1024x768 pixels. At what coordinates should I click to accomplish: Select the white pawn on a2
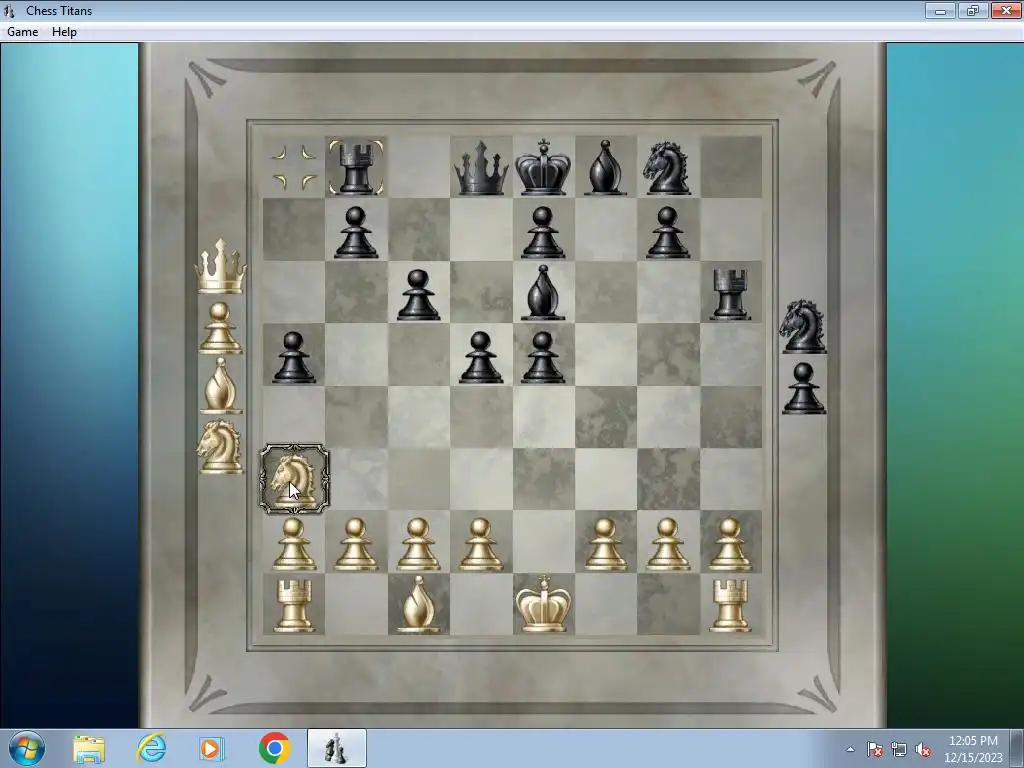[x=293, y=545]
